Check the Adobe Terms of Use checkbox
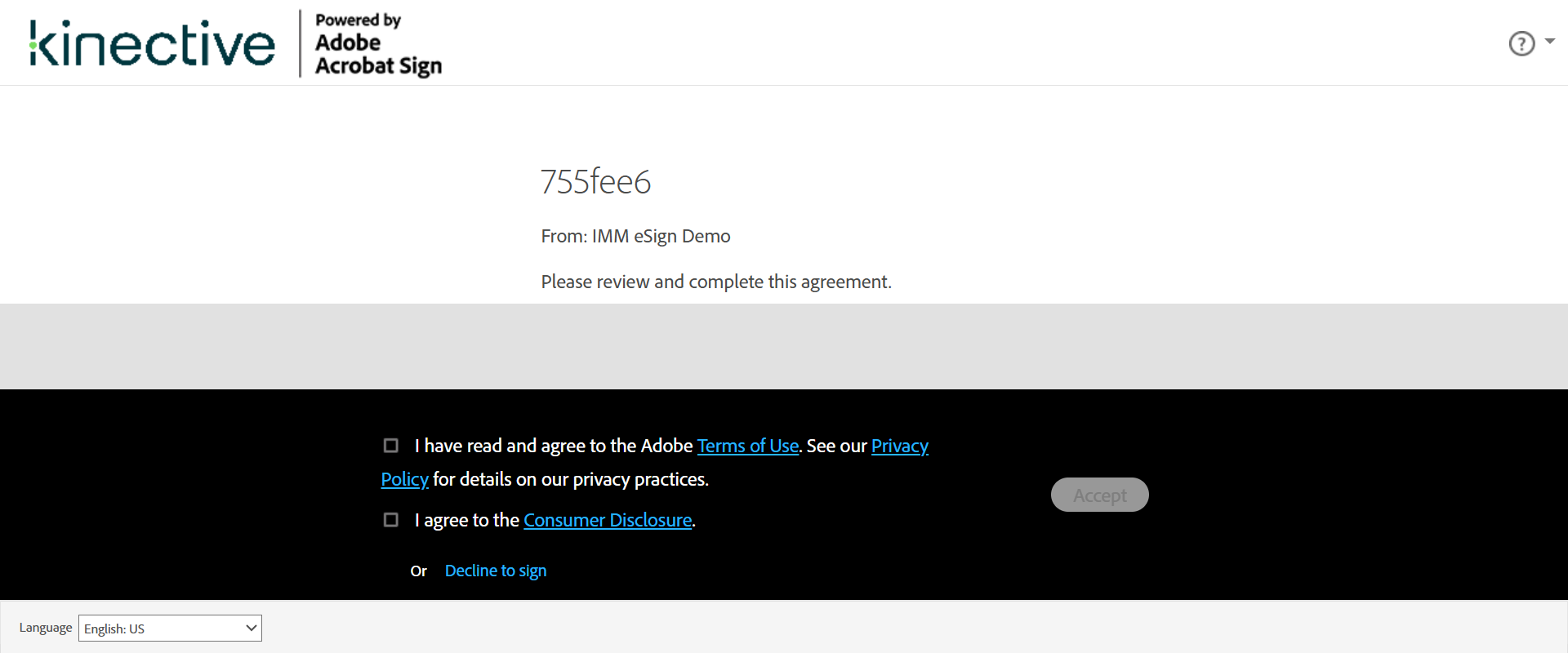The image size is (1568, 653). click(391, 446)
